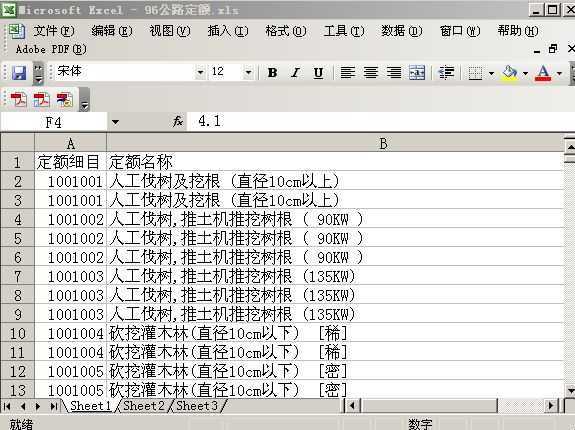Open the 格式(O) menu
This screenshot has width=575, height=430.
click(286, 31)
